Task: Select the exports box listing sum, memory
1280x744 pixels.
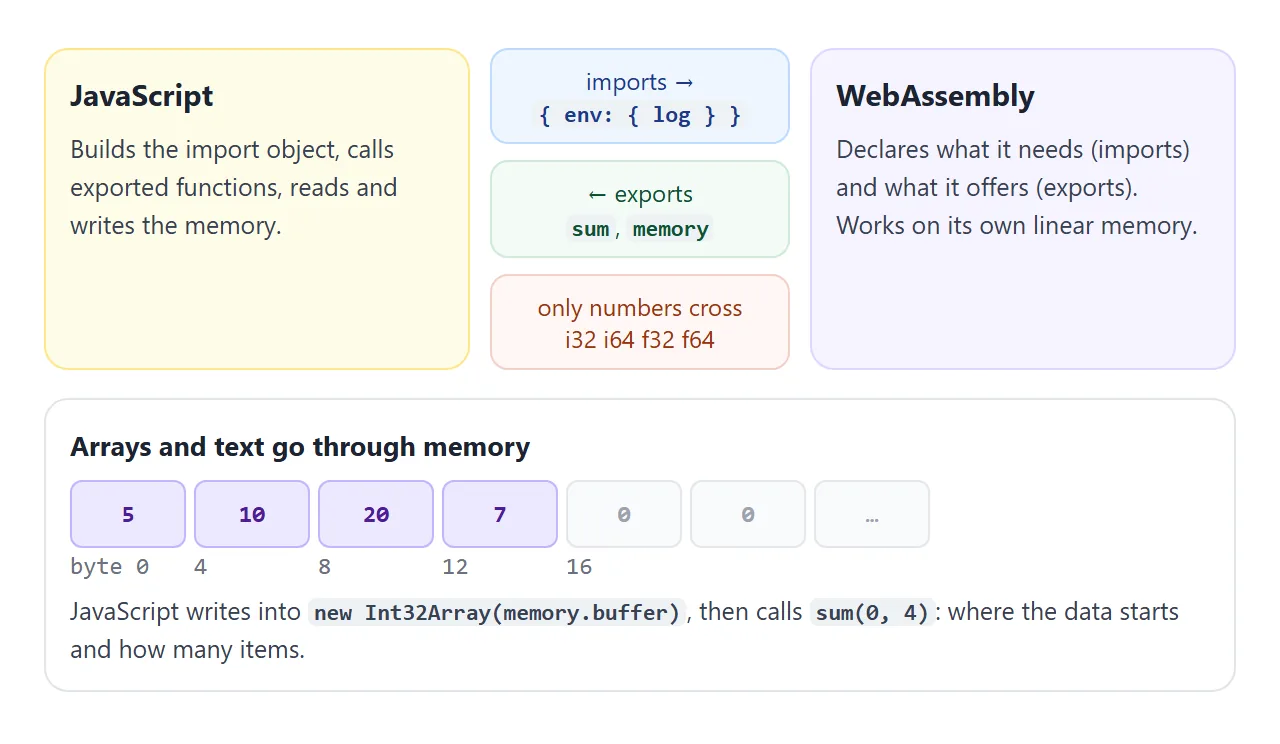Action: 640,210
